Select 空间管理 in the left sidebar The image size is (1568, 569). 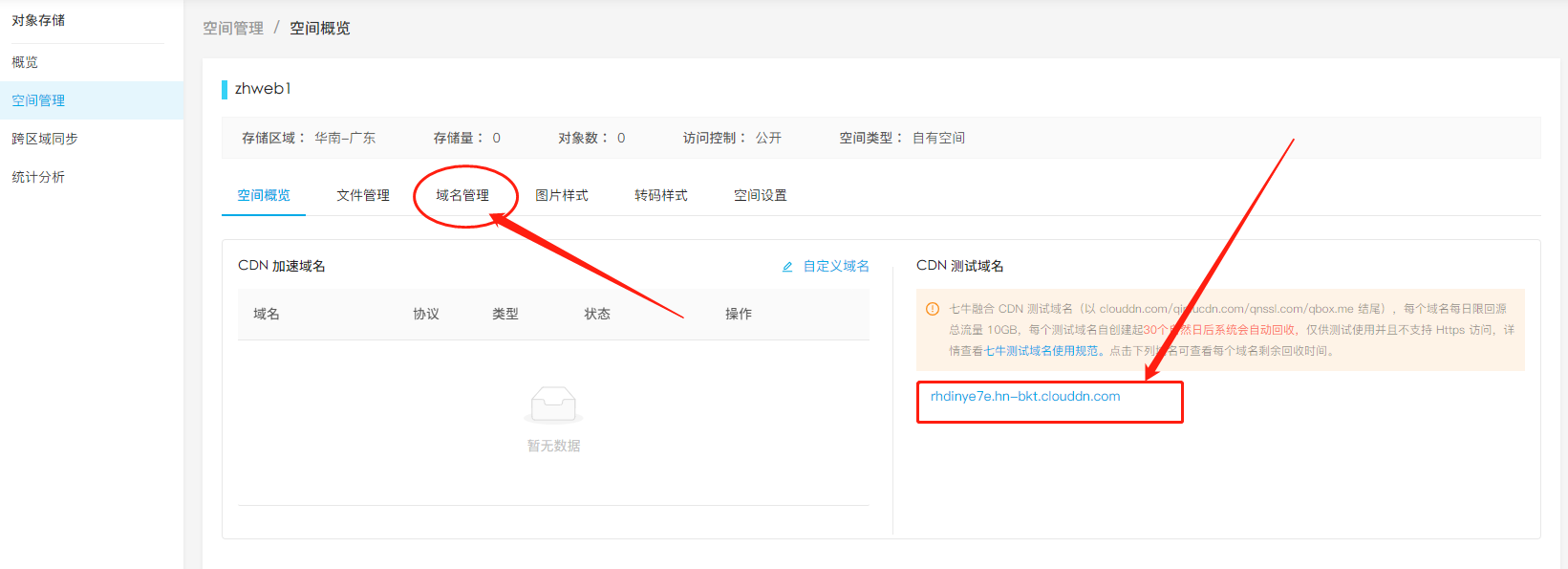click(x=38, y=100)
